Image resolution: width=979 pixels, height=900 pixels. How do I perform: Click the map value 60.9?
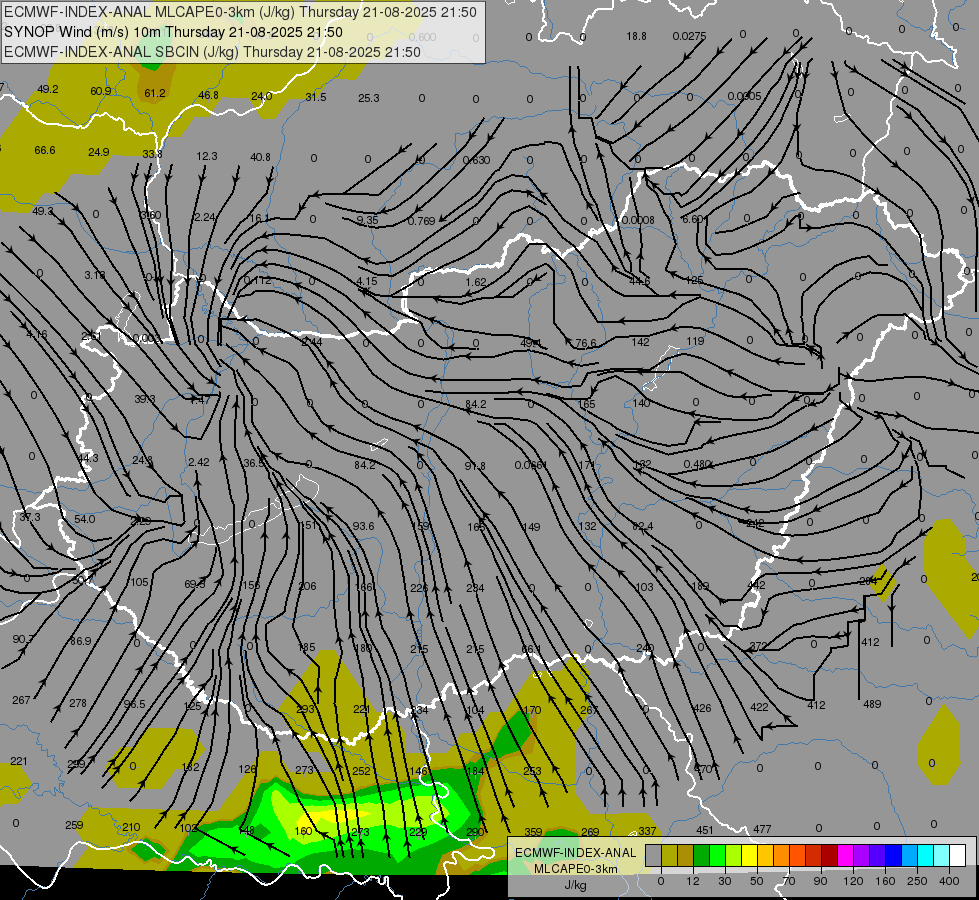tap(101, 91)
